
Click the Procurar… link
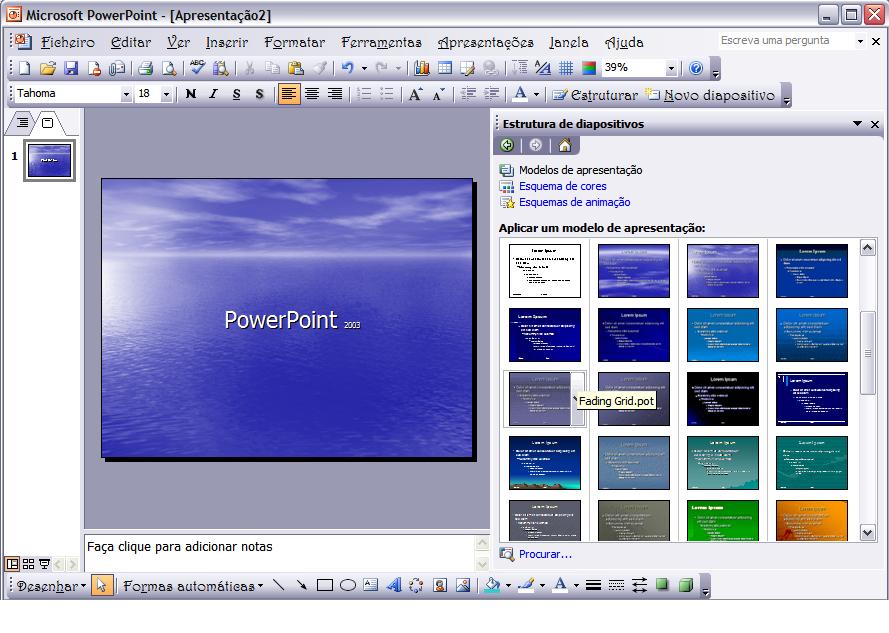[545, 554]
